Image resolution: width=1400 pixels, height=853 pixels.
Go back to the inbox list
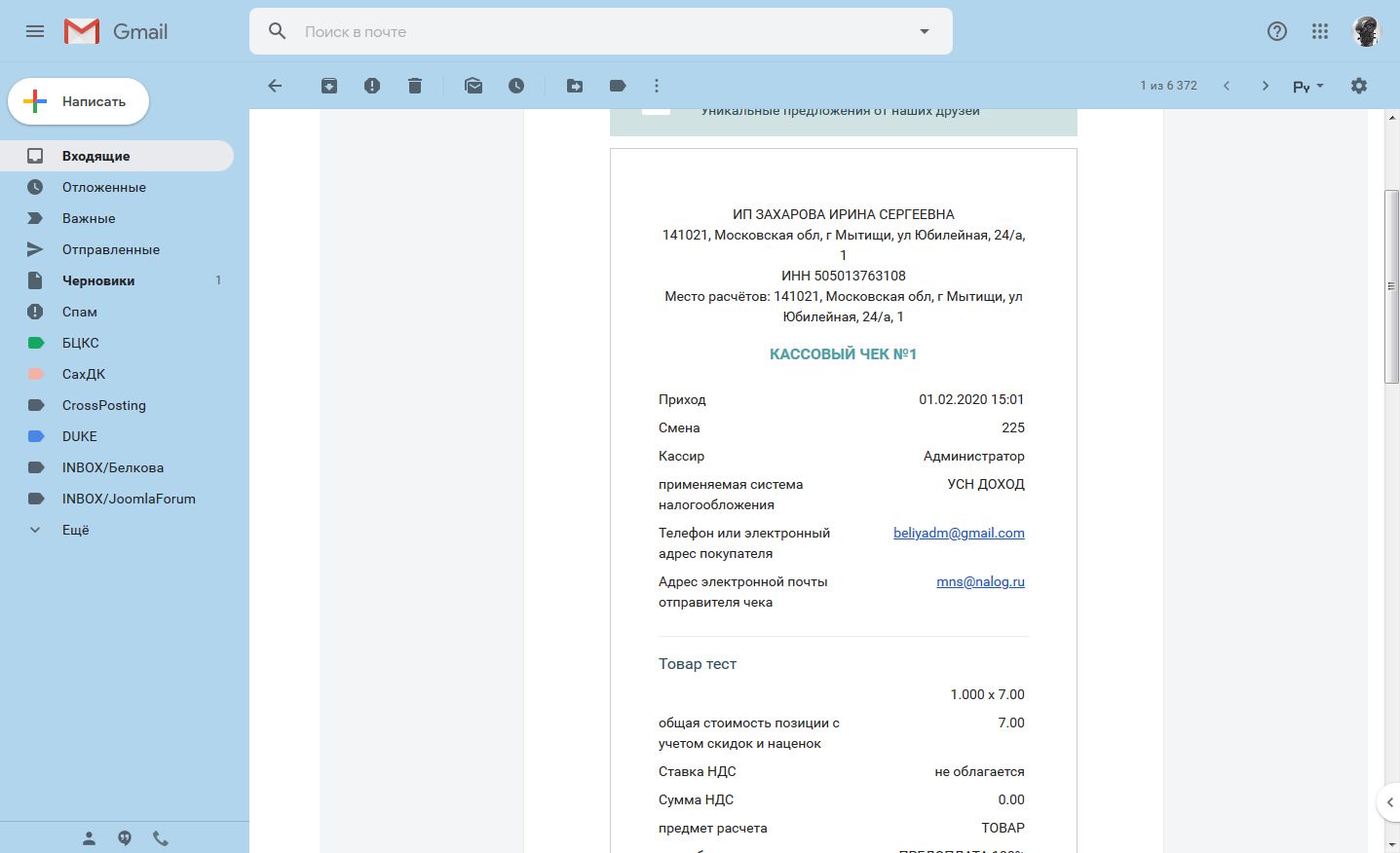275,86
